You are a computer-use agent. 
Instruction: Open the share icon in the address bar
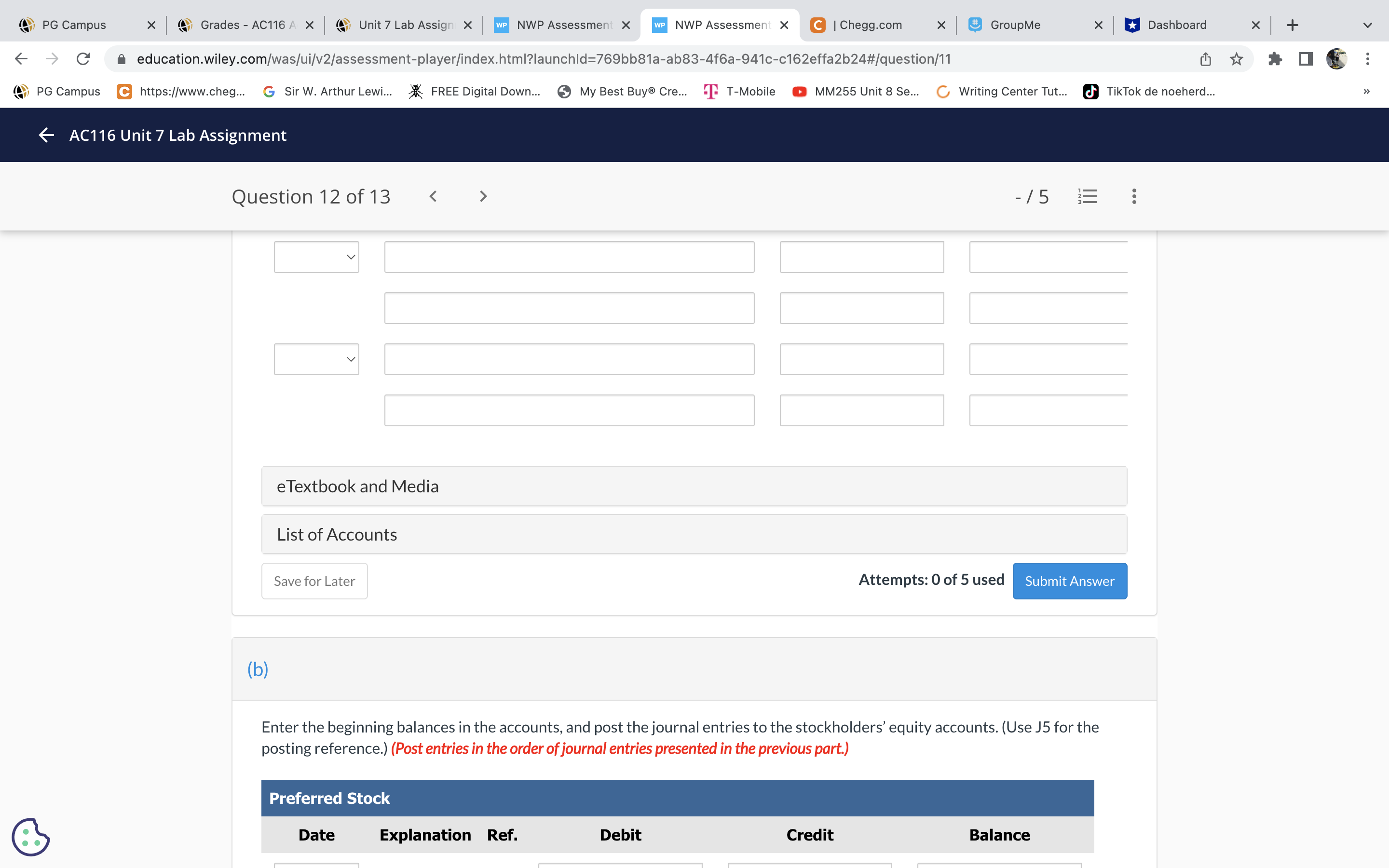1205,58
